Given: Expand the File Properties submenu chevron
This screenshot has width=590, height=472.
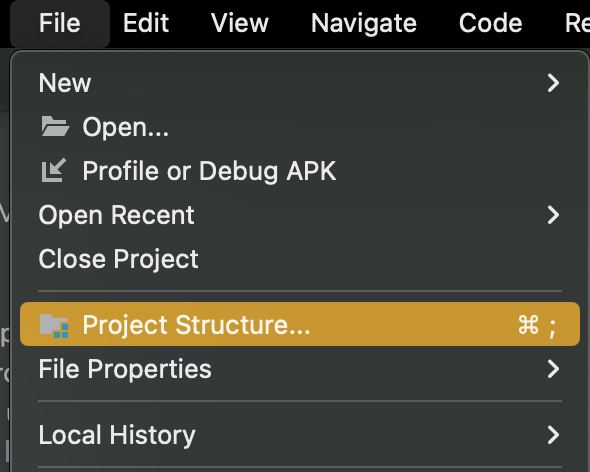Looking at the screenshot, I should click(x=553, y=369).
